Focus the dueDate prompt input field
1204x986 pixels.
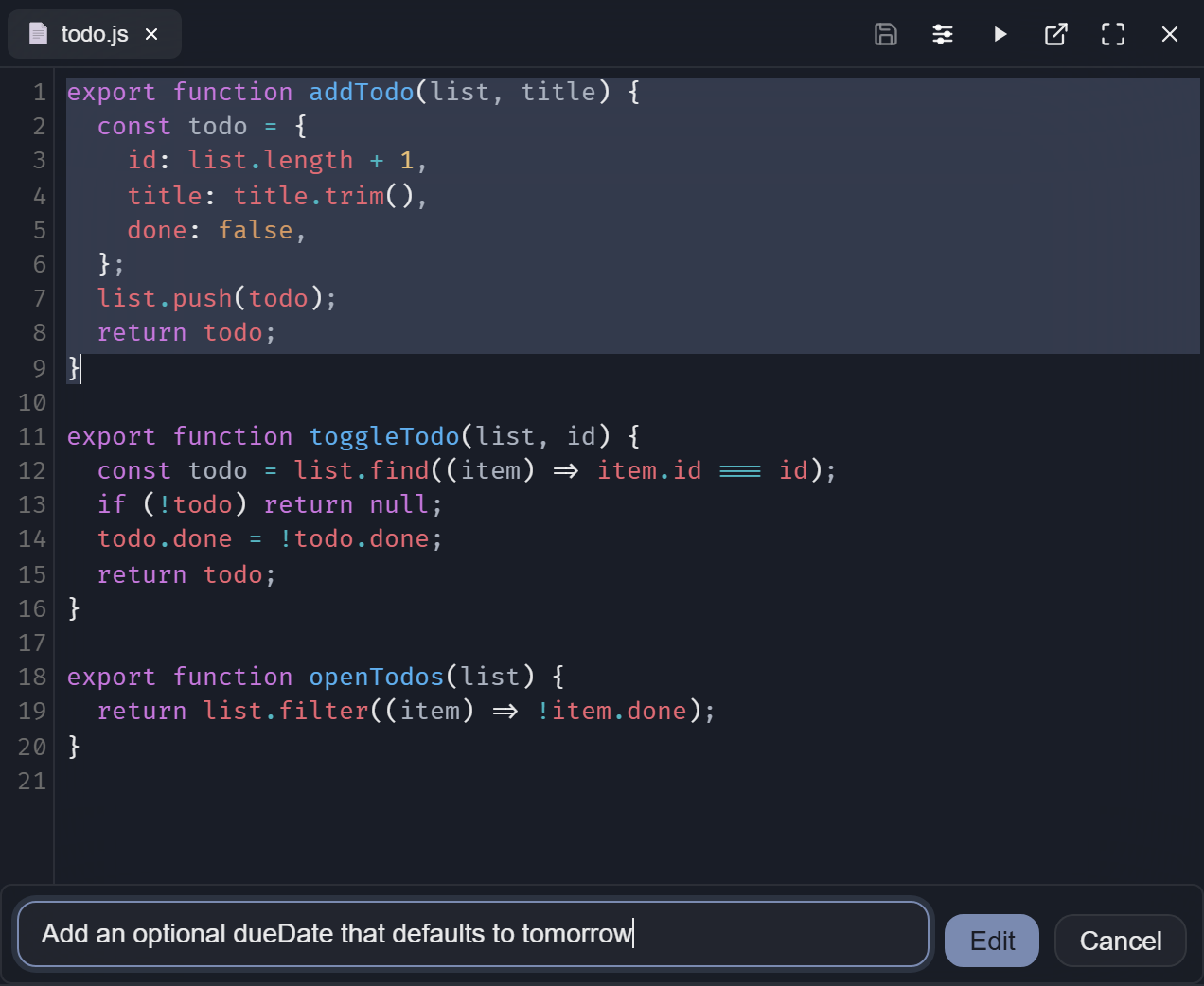473,934
